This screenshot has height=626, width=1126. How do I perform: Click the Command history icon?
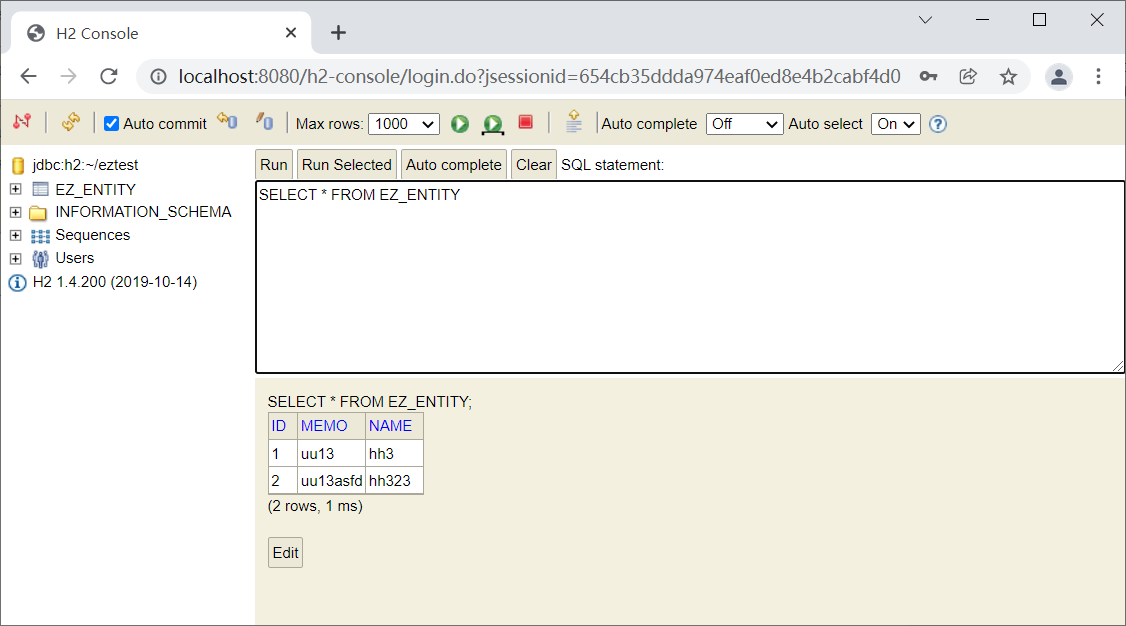click(x=573, y=121)
